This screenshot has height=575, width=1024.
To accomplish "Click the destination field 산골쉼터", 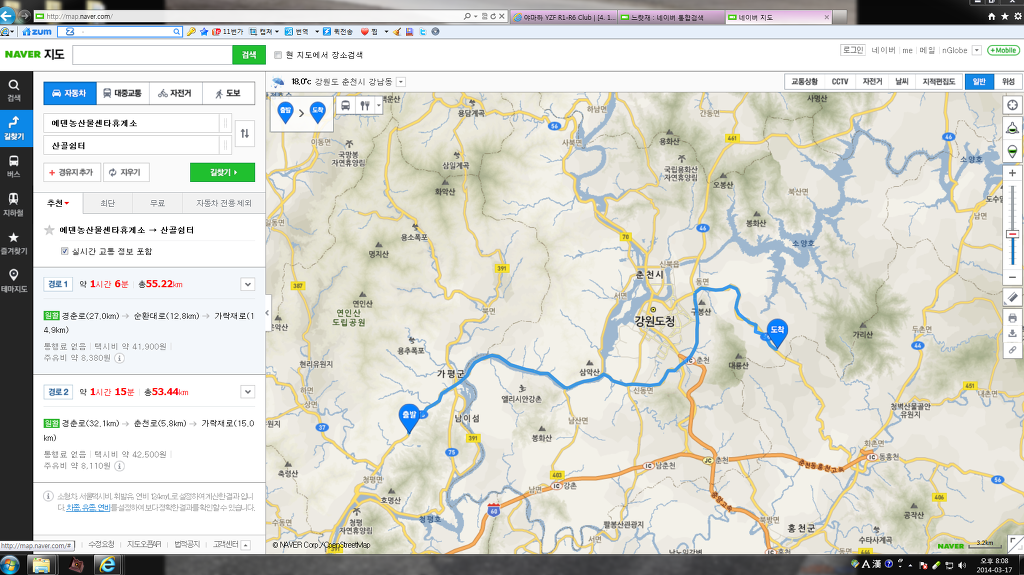I will (132, 145).
